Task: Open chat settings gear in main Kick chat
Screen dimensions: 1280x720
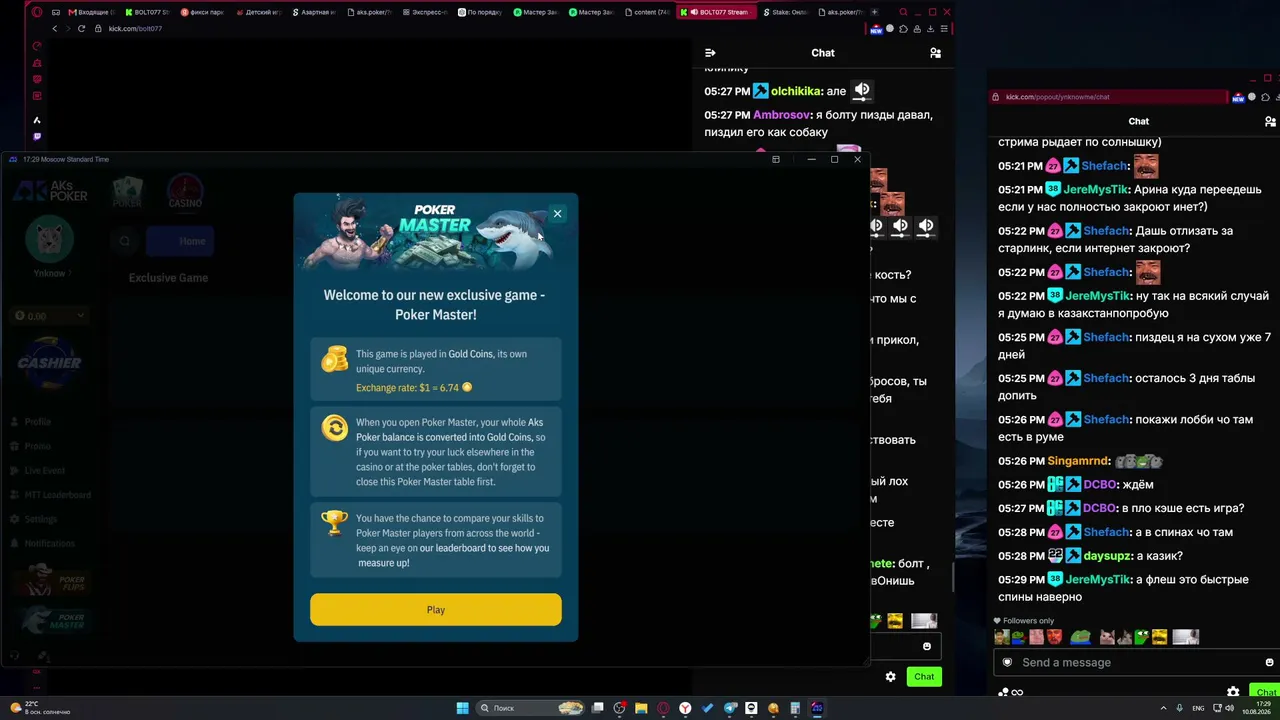Action: tap(890, 677)
